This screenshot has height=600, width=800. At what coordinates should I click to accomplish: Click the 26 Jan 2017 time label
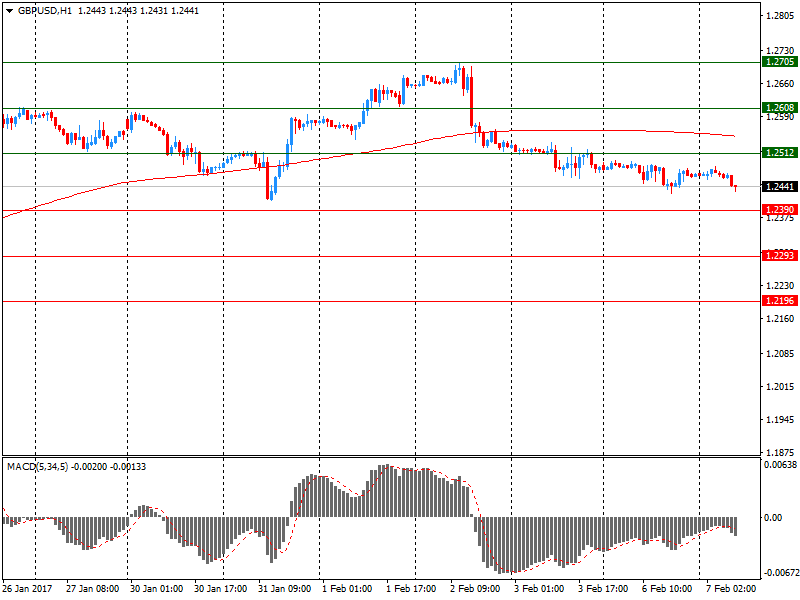click(x=27, y=589)
